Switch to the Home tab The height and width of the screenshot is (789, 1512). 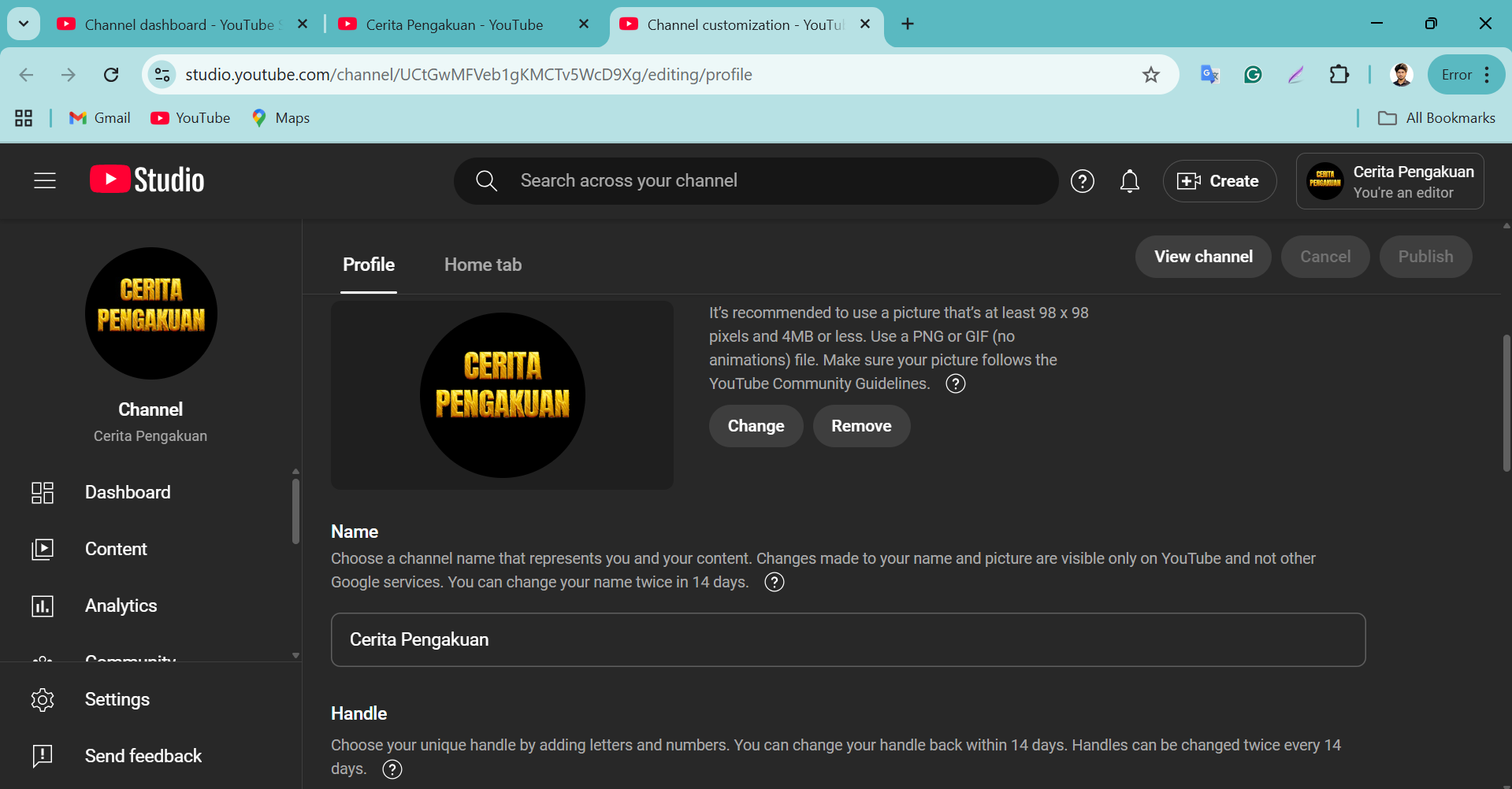pyautogui.click(x=483, y=265)
